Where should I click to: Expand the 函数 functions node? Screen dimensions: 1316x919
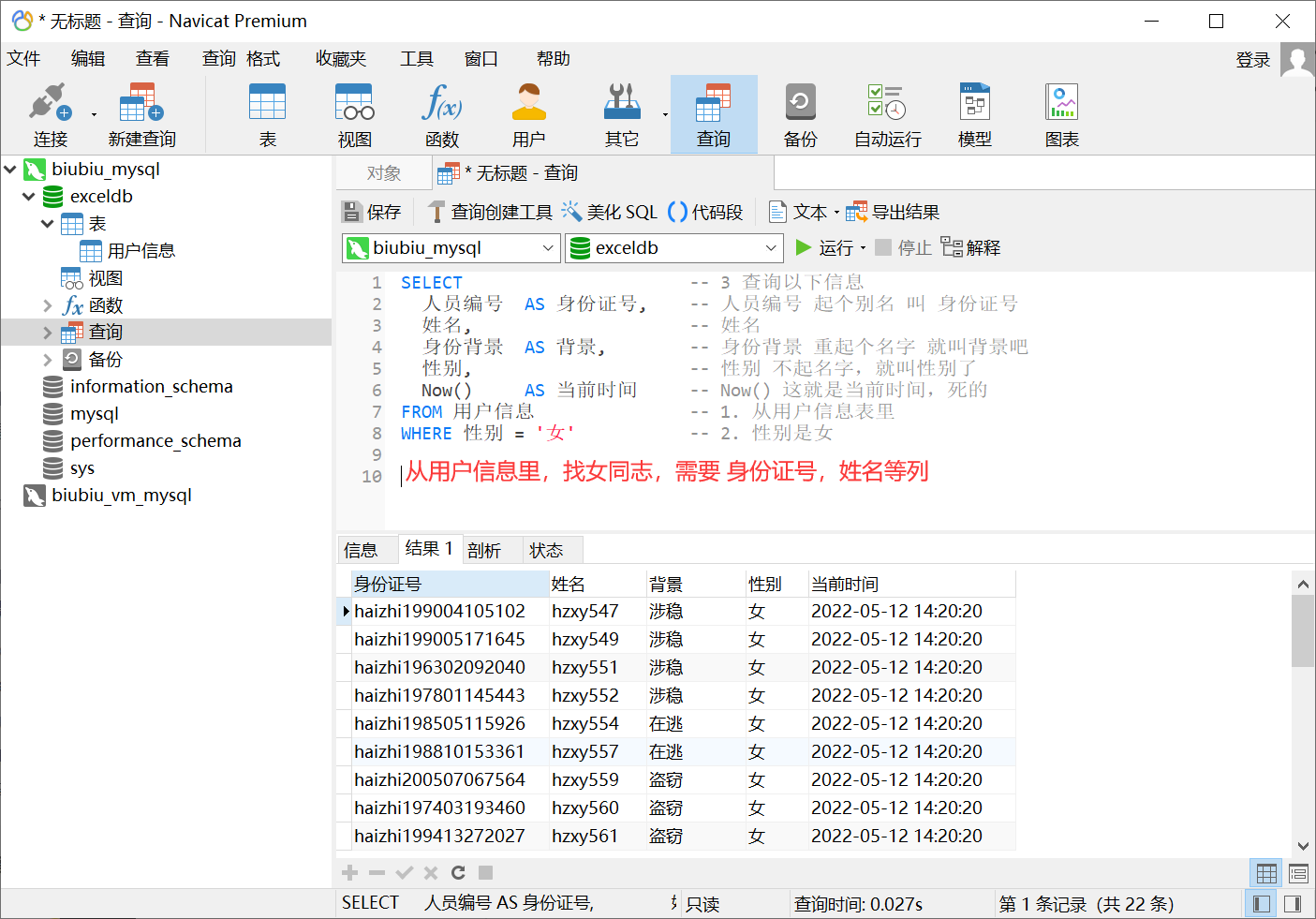(x=48, y=305)
